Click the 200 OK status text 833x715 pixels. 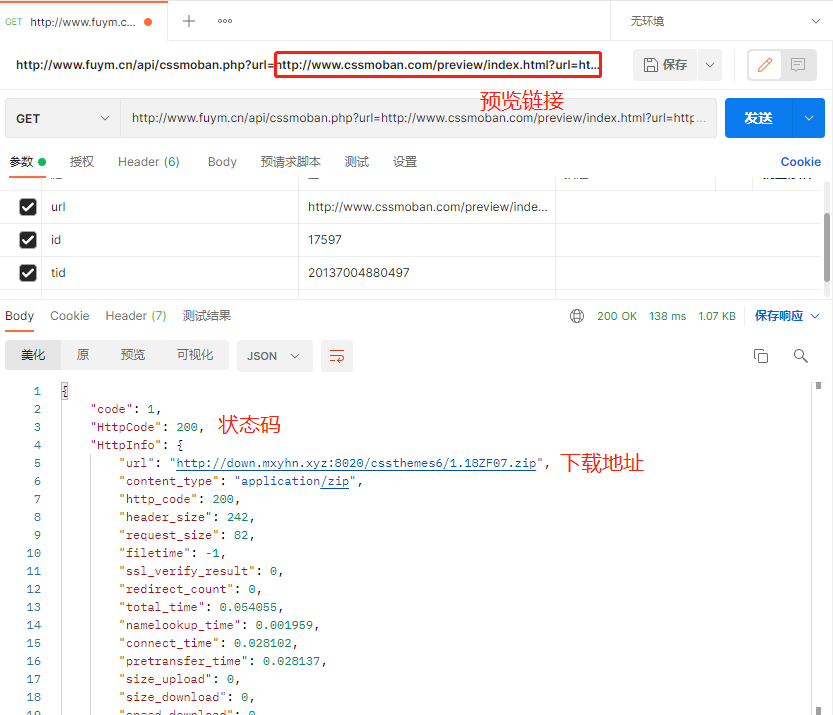point(617,316)
